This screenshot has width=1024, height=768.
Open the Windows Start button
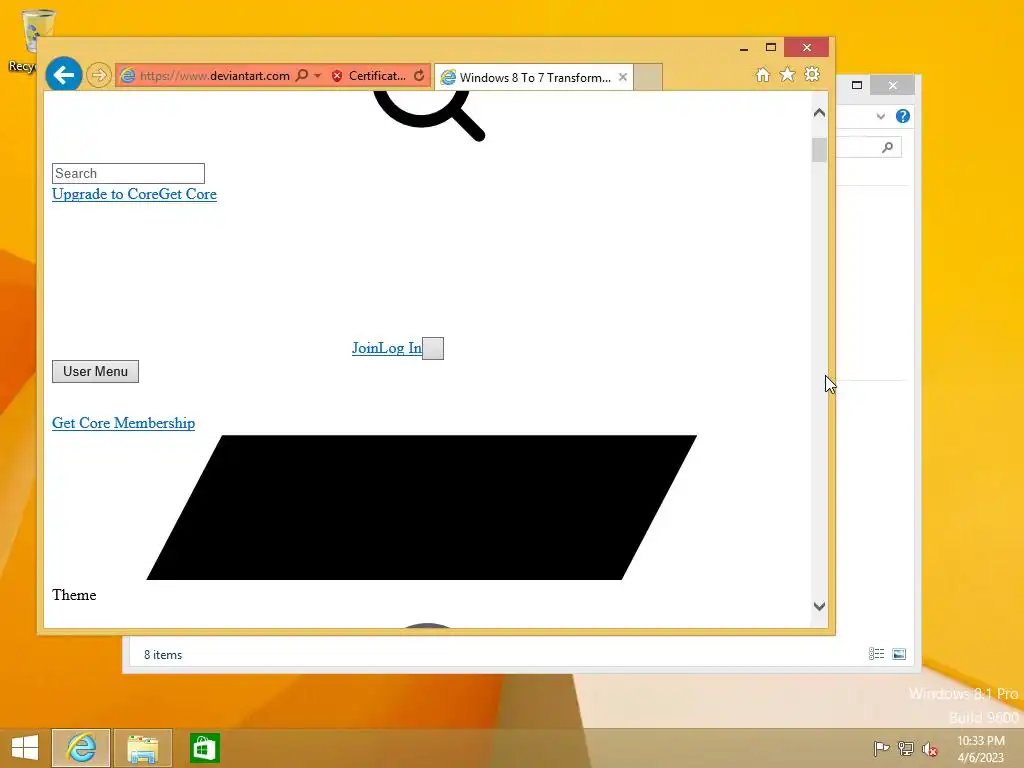pos(25,748)
